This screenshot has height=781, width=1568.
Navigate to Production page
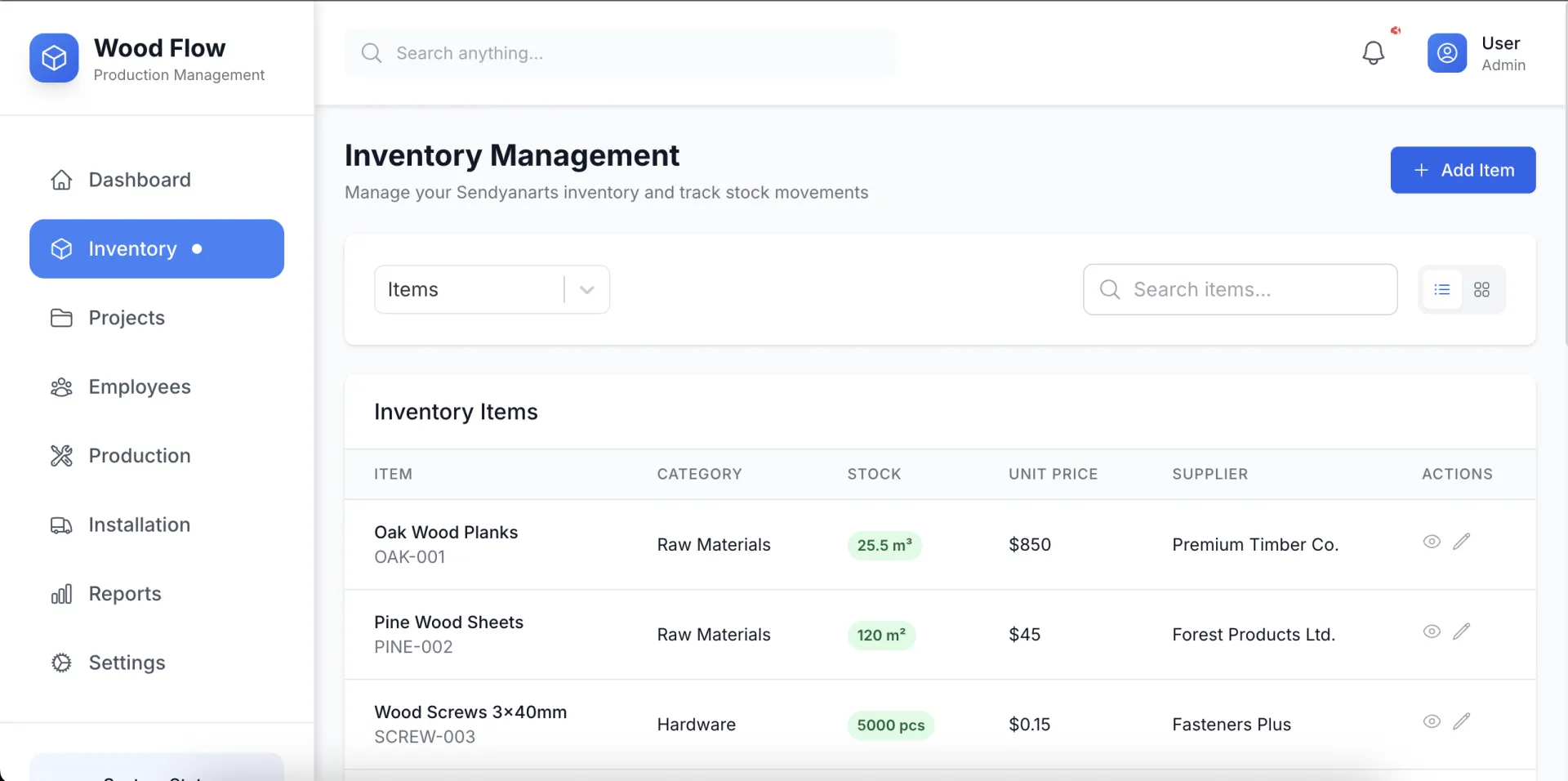[x=157, y=456]
